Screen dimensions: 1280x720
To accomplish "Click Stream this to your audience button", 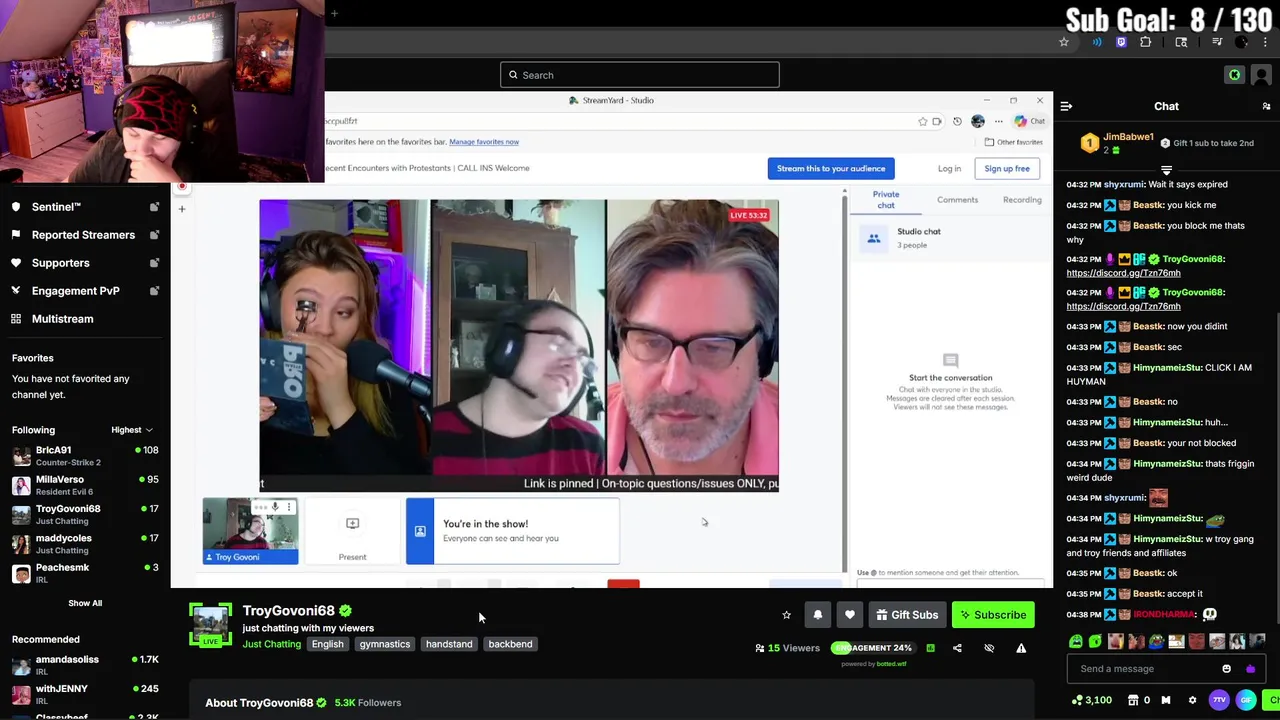I will (831, 168).
